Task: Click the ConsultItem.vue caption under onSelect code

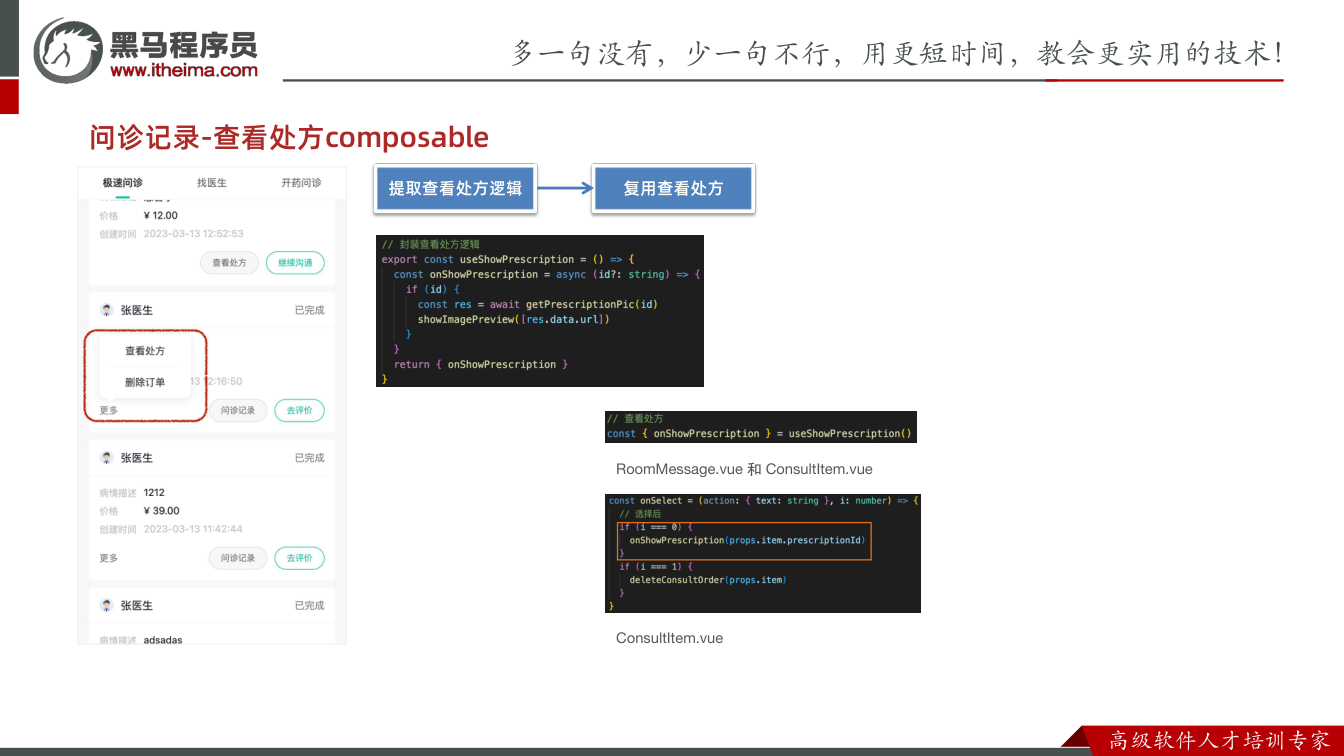Action: point(669,638)
